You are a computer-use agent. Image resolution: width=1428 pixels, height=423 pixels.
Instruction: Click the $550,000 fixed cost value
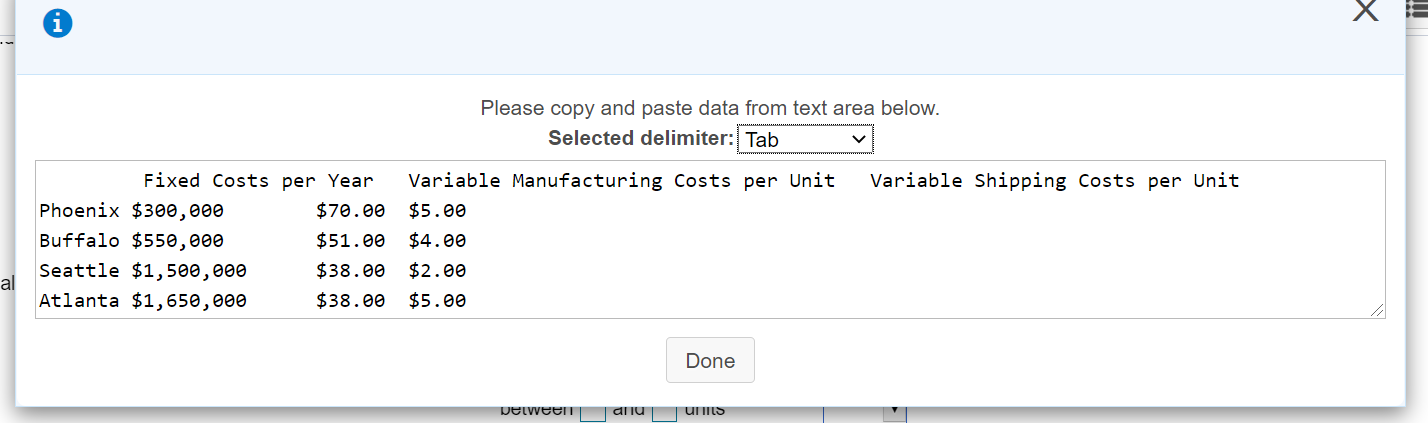tap(178, 241)
